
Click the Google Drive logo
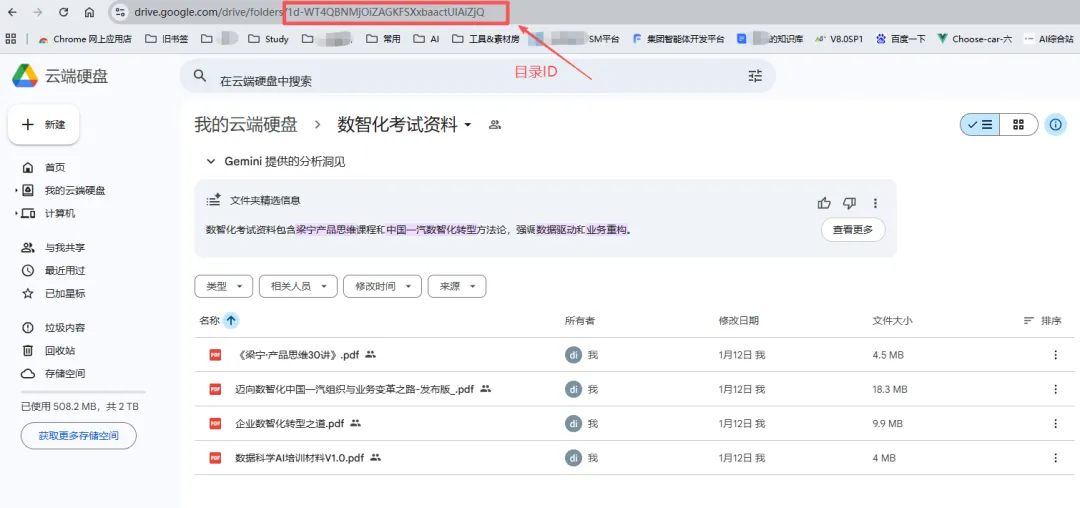[25, 75]
